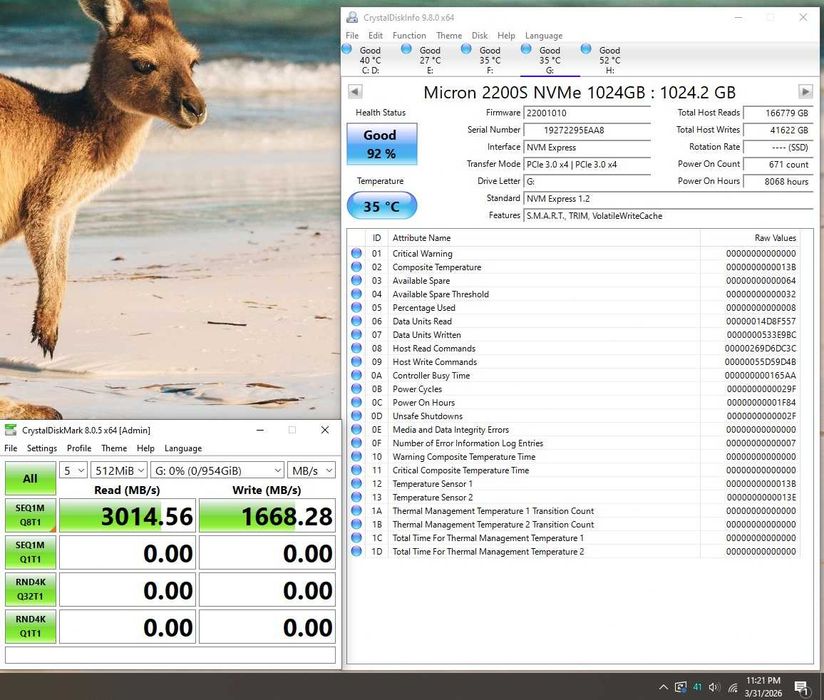Screen dimensions: 824x700
Task: Click status orb for Power Cycles row
Action: click(356, 388)
